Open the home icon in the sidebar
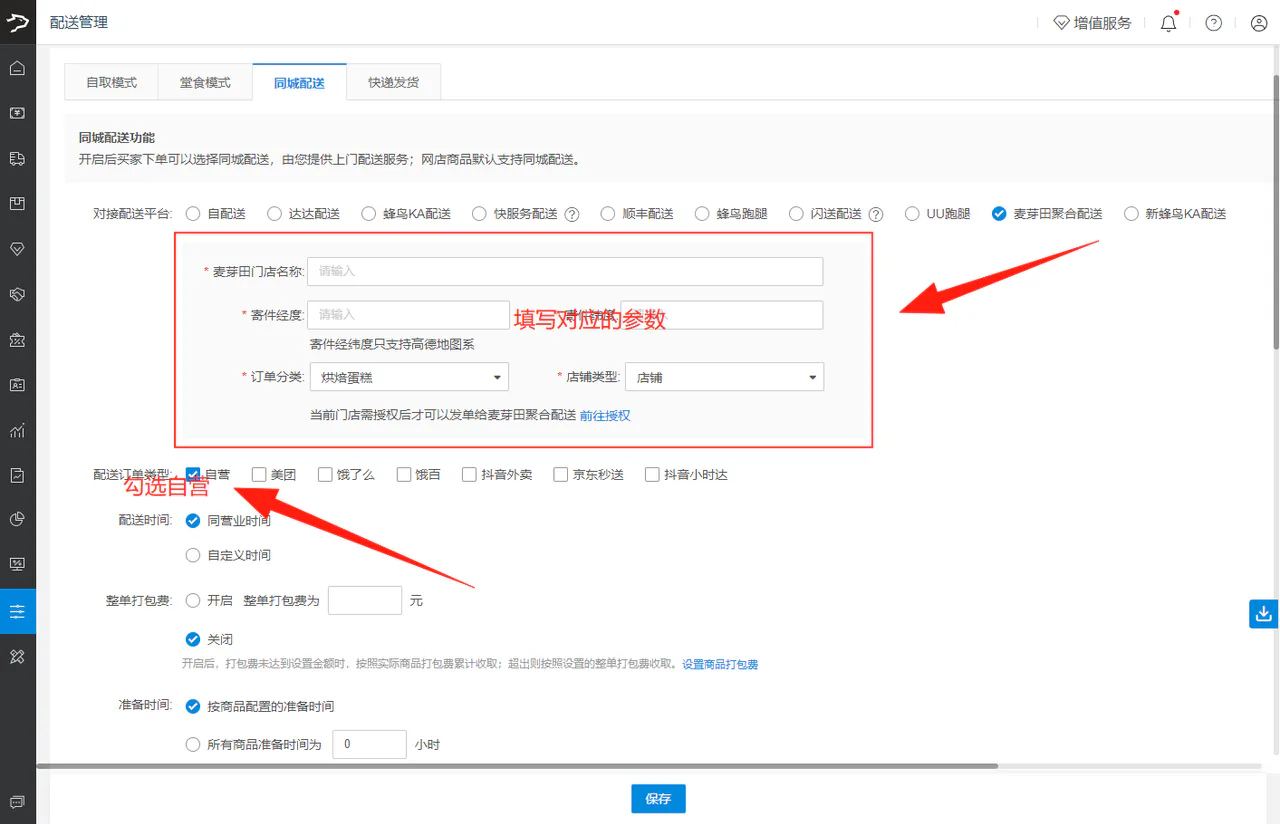Image resolution: width=1280 pixels, height=824 pixels. coord(17,68)
